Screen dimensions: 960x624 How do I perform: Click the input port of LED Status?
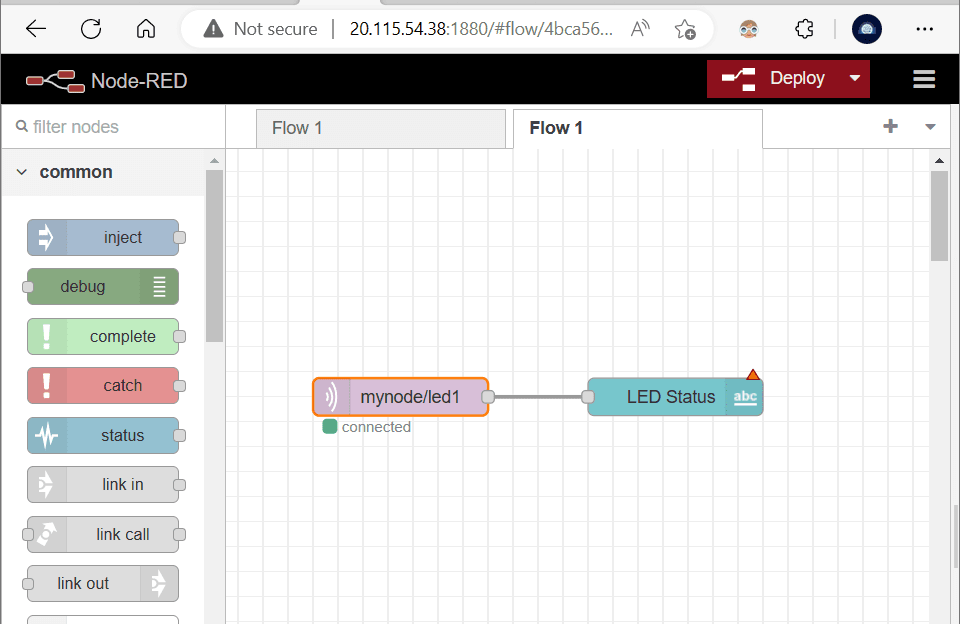tap(588, 397)
